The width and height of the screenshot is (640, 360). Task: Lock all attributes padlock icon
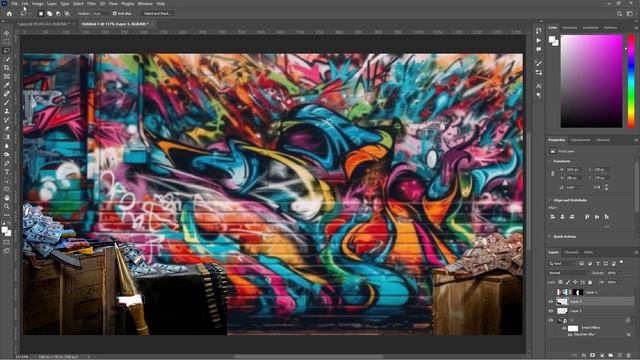coord(590,282)
